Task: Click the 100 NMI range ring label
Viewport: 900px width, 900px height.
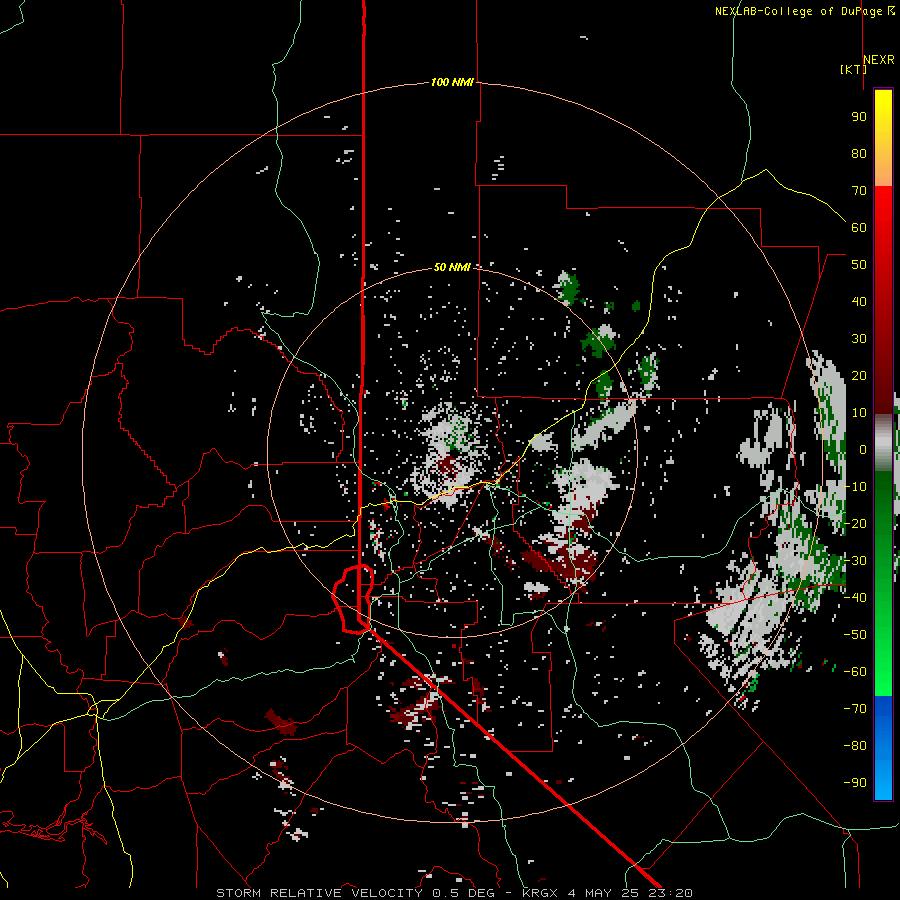Action: tap(452, 82)
